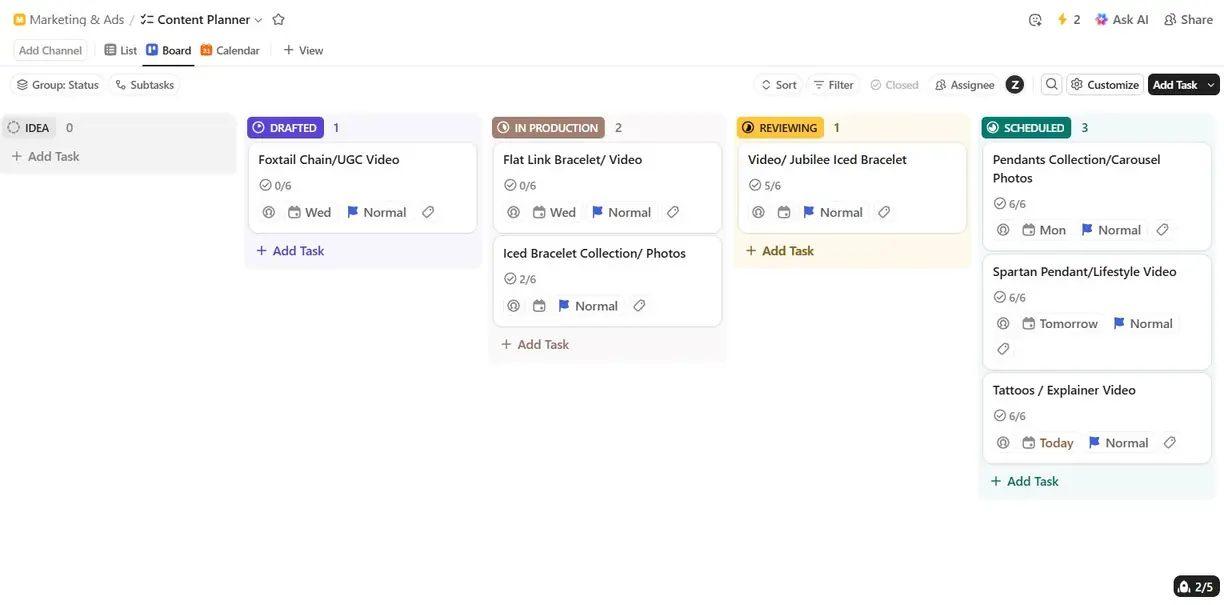Image resolution: width=1224 pixels, height=605 pixels.
Task: Add Task in the REVIEWING column
Action: (x=779, y=251)
